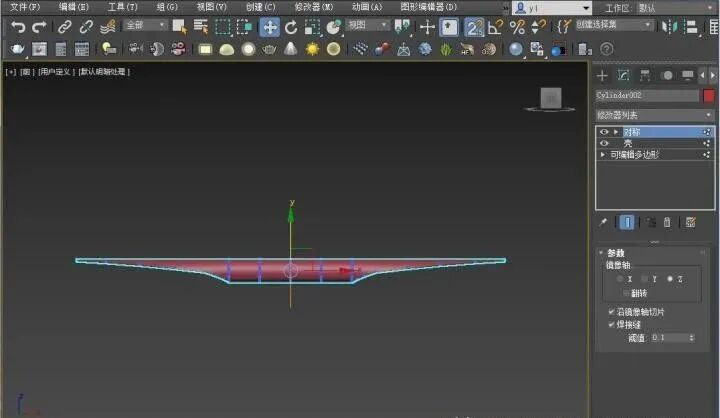The width and height of the screenshot is (720, 418).
Task: Toggle visibility of 对称 modifier
Action: point(604,132)
